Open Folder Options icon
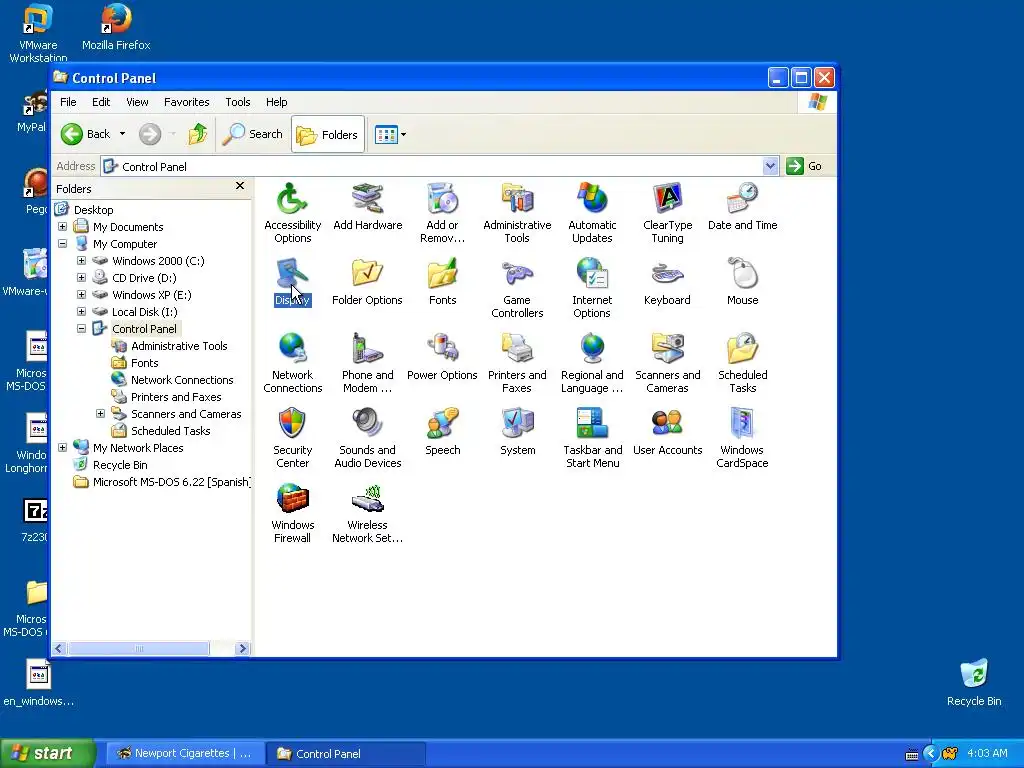Screen dimensions: 1024x768 click(367, 281)
